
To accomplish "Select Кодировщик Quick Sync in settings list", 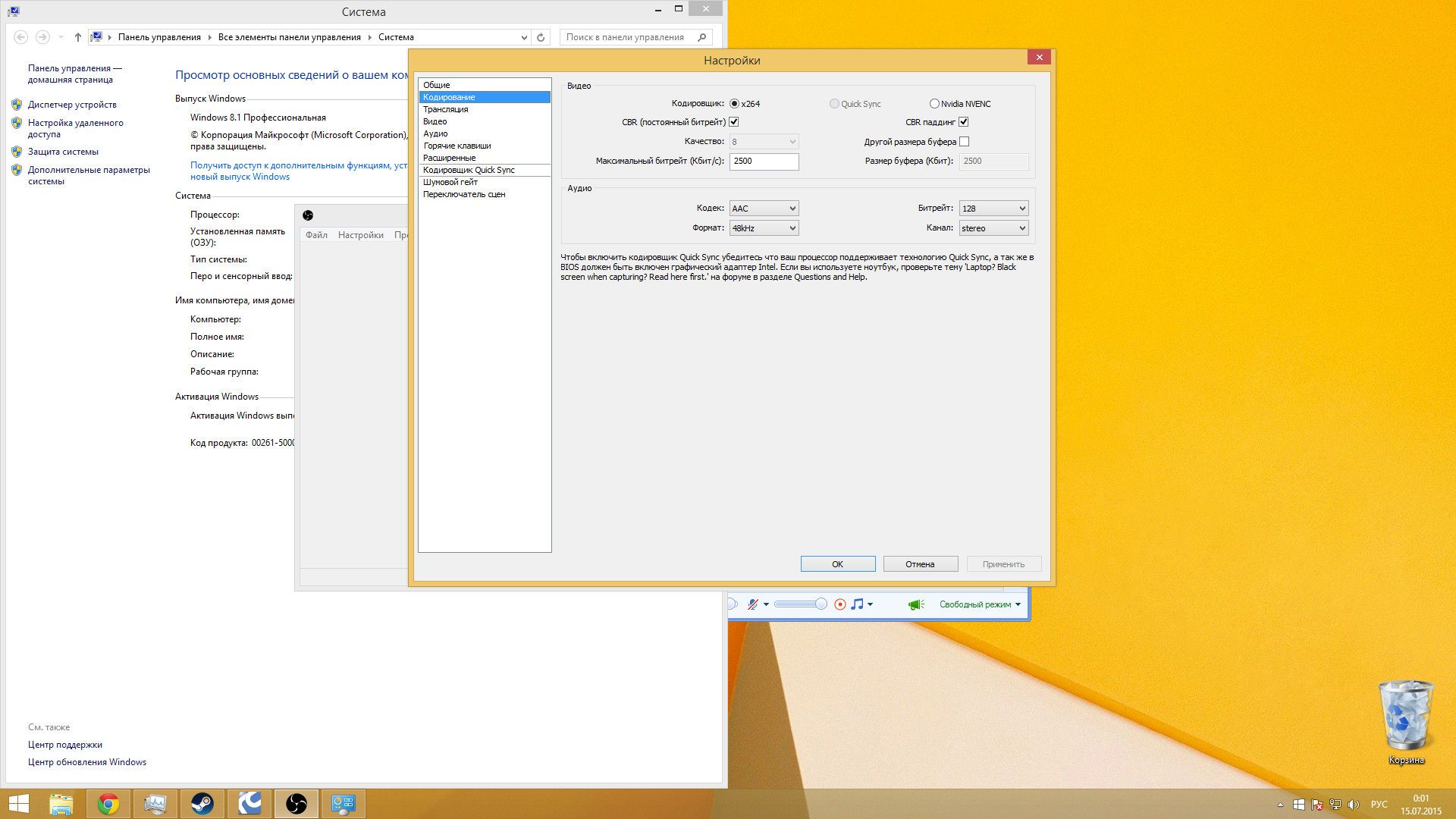I will coord(485,170).
